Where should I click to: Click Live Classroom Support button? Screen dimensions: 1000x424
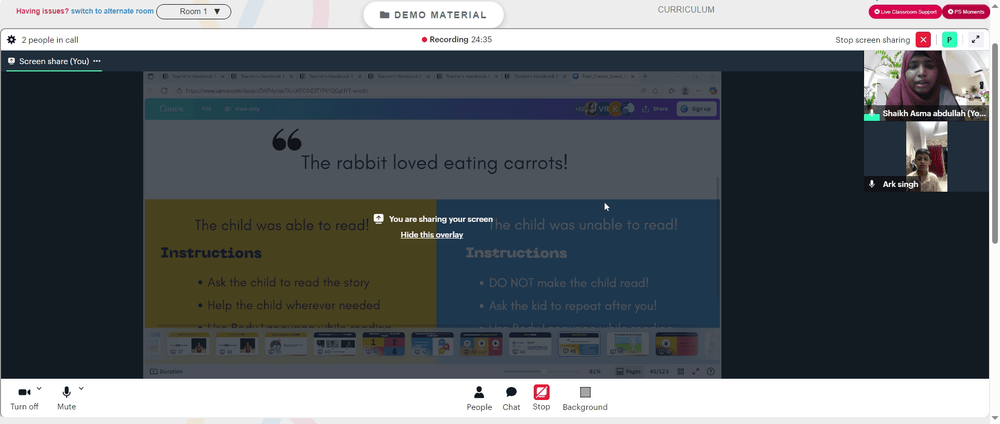tap(904, 11)
